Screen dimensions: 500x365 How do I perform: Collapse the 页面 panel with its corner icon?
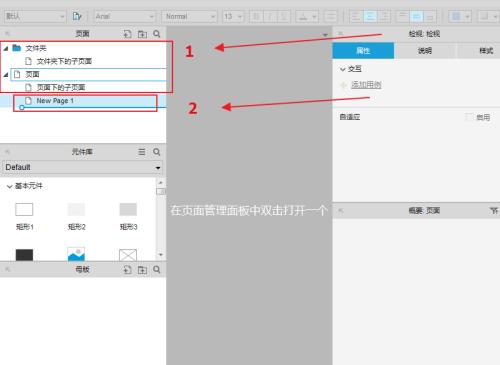point(7,34)
